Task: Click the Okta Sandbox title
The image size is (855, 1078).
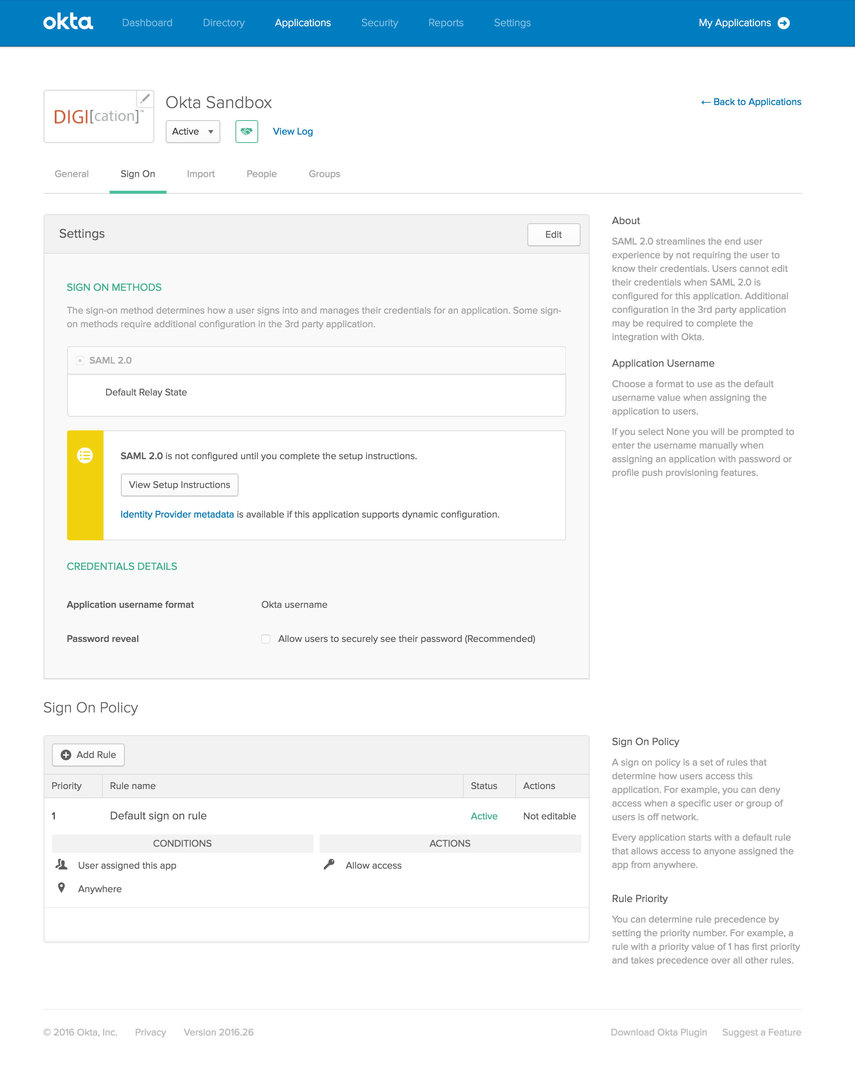Action: click(x=219, y=102)
